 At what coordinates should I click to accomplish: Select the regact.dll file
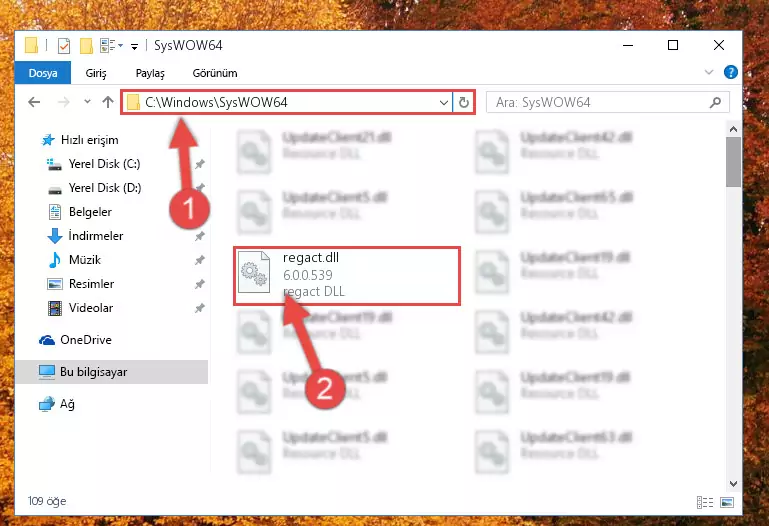(x=347, y=276)
